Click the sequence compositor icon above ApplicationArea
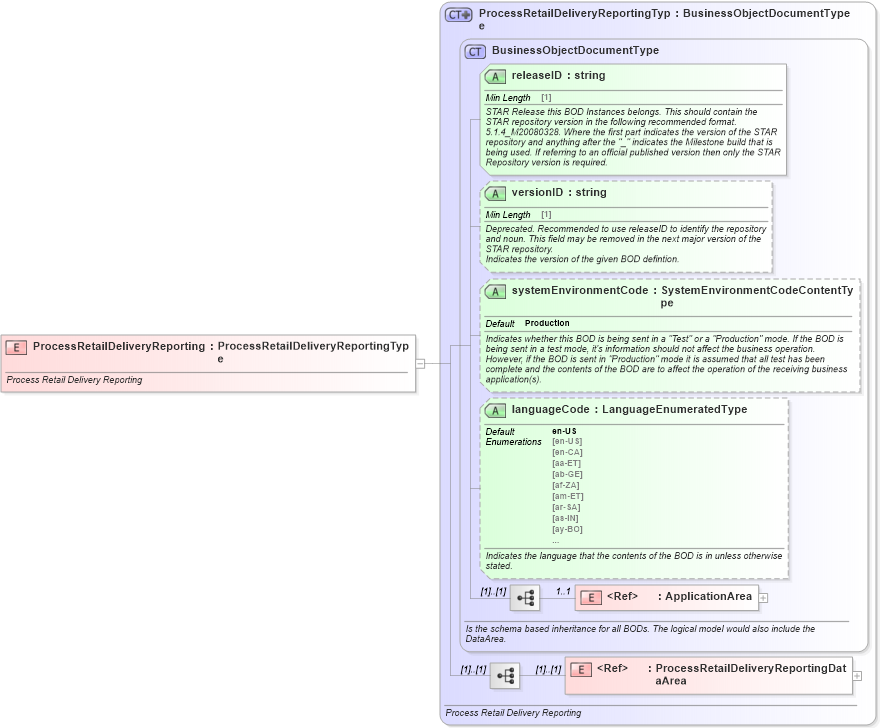 click(523, 596)
